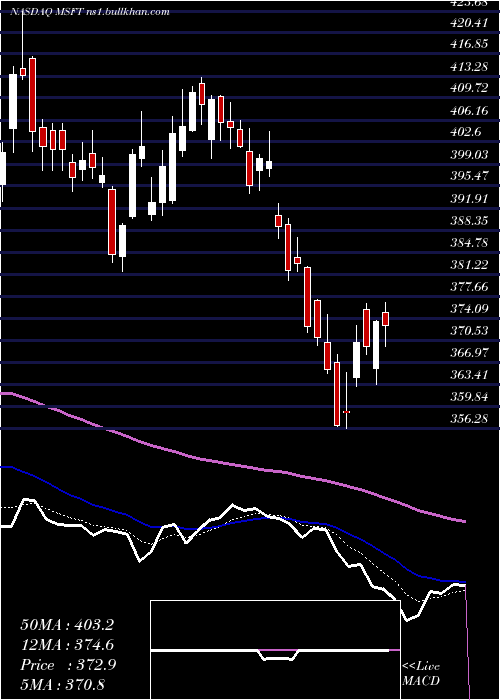
Task: Click the 377.66 price axis label
Action: [468, 287]
